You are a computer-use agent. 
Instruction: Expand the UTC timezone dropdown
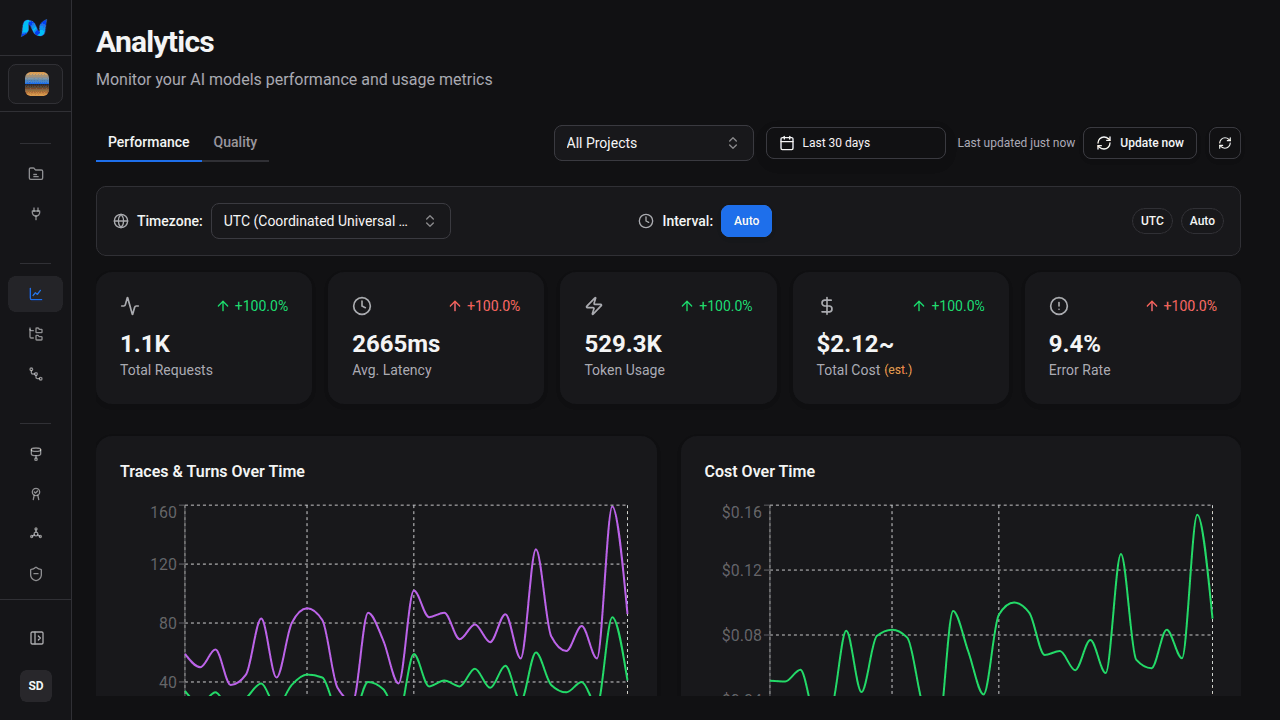[331, 221]
